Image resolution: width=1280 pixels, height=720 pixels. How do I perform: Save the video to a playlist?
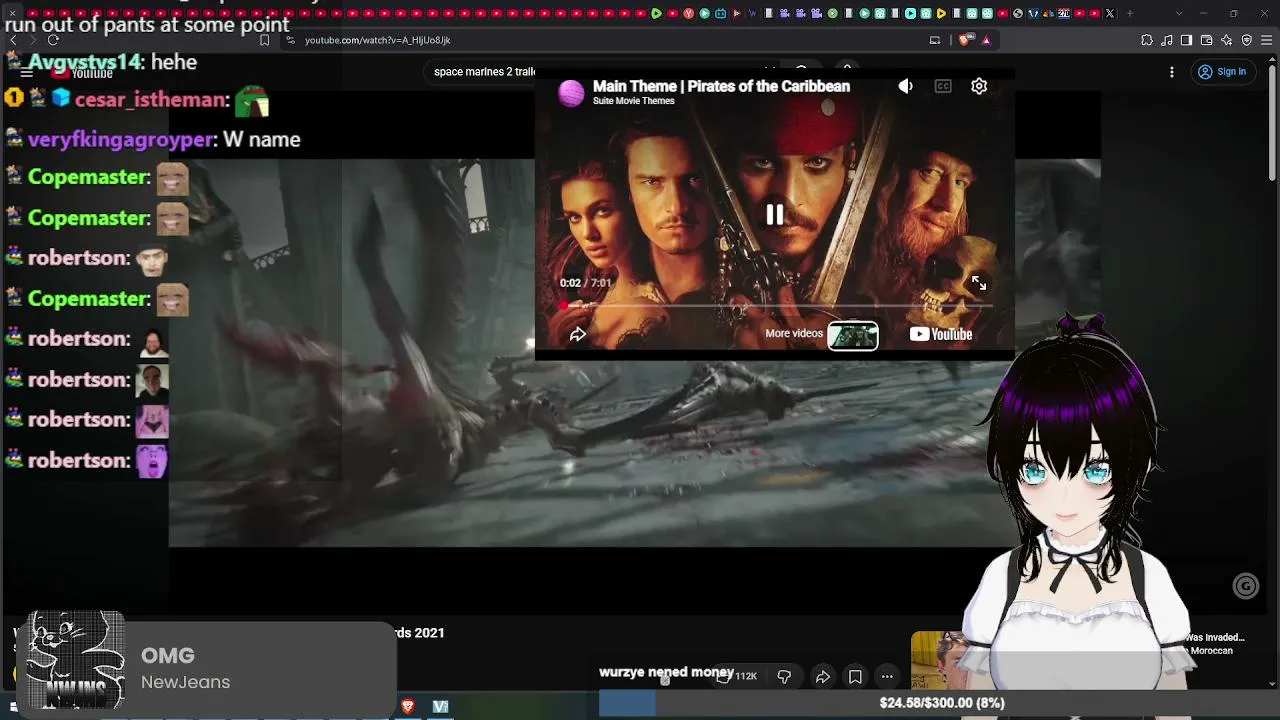(x=855, y=677)
